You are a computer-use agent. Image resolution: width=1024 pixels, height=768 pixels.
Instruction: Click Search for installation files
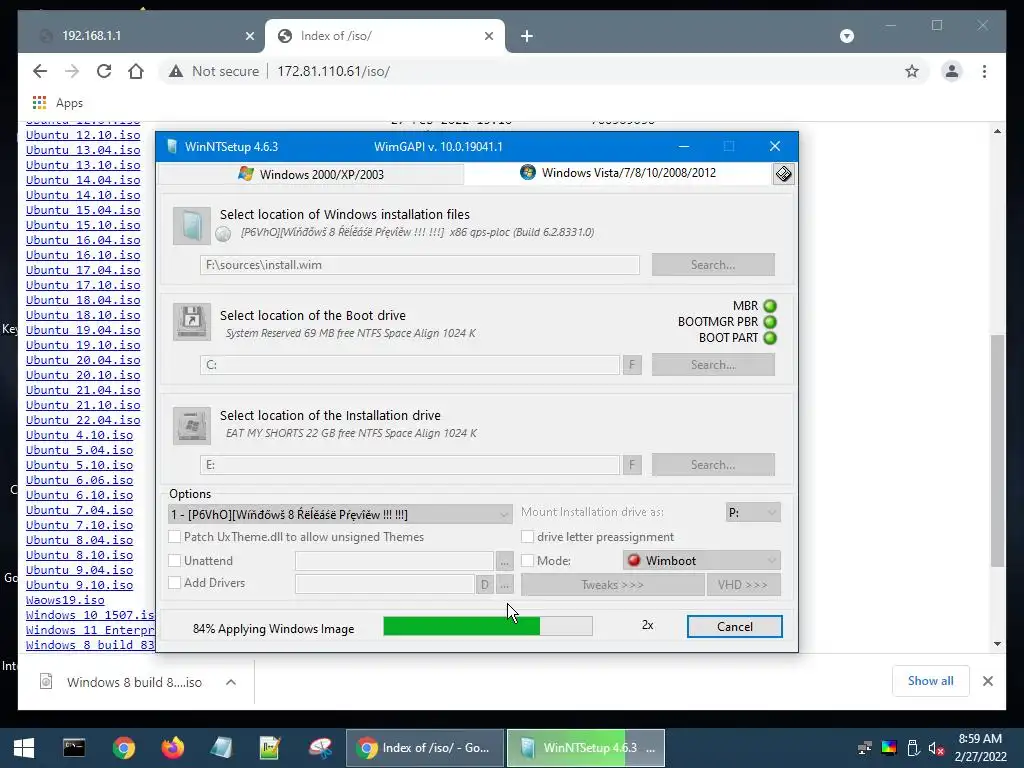pyautogui.click(x=713, y=264)
